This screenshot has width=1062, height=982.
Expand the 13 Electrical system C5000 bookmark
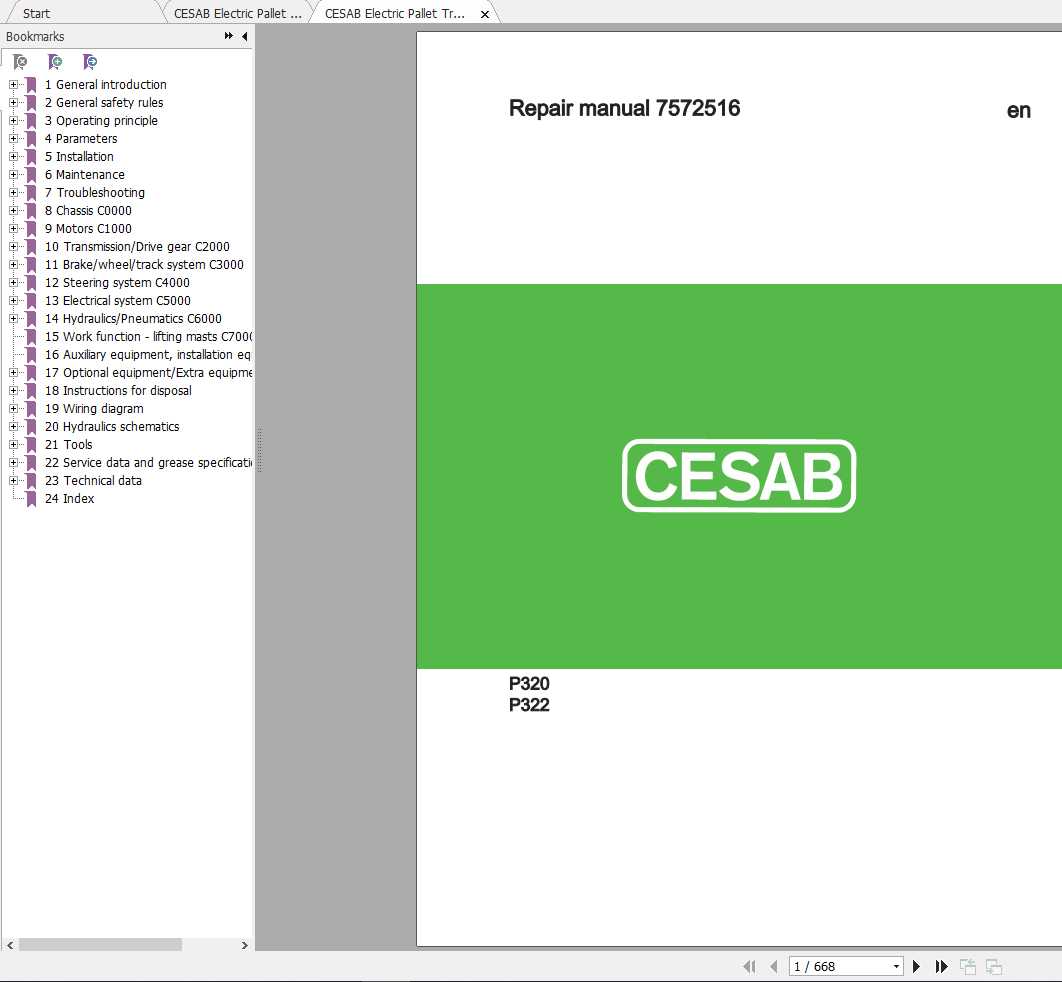tap(14, 301)
